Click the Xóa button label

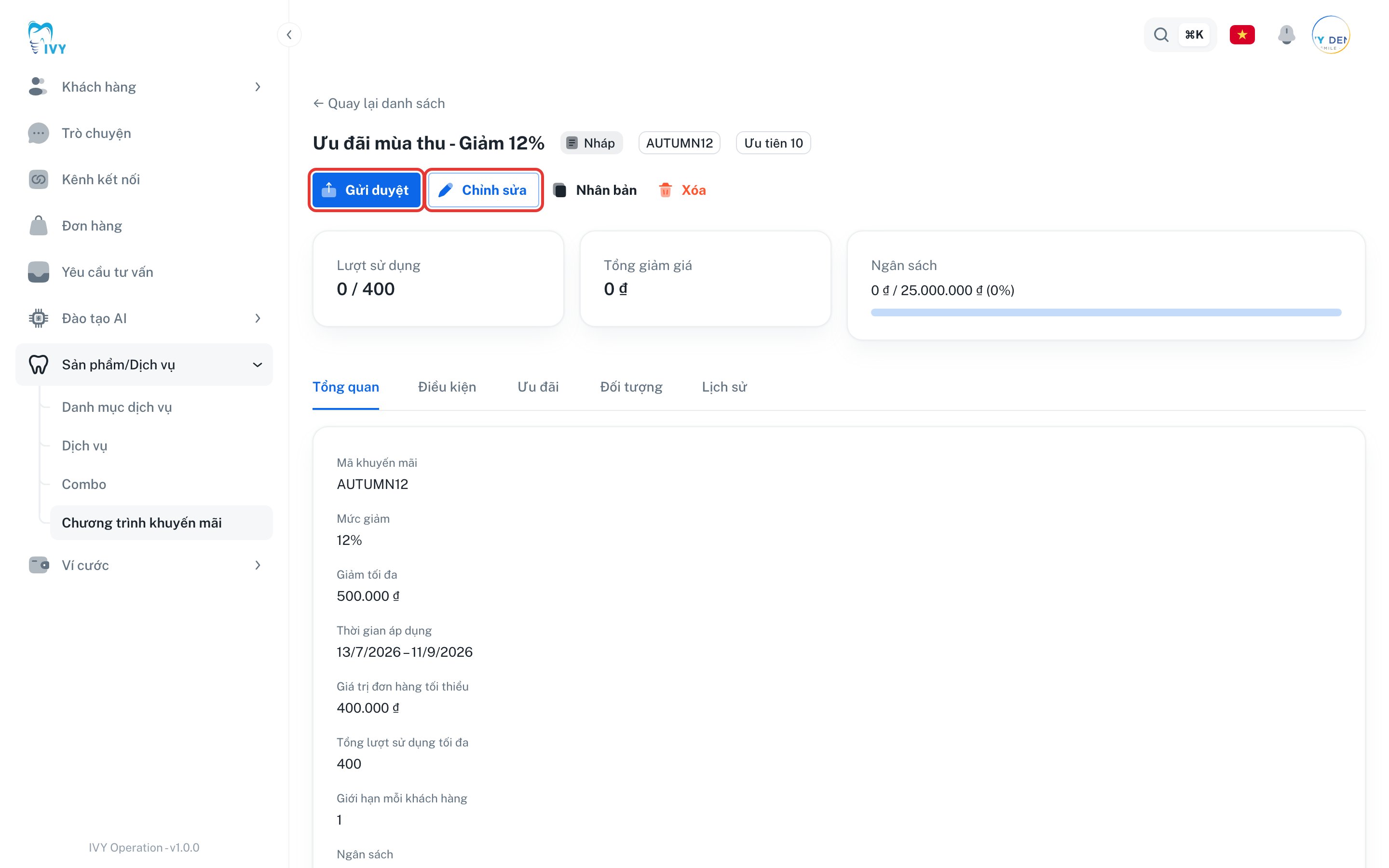pos(694,190)
